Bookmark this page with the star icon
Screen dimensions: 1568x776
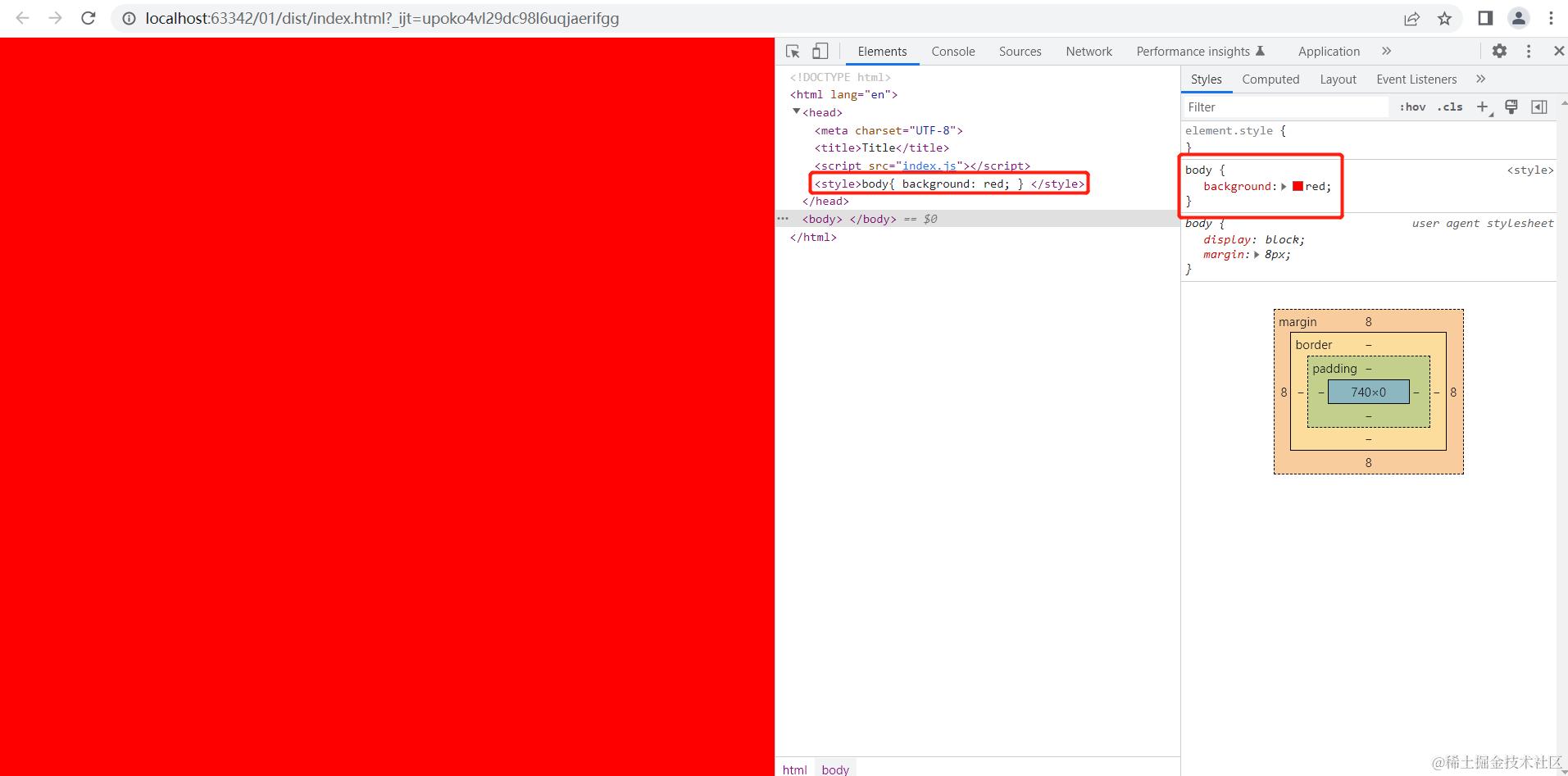point(1444,18)
